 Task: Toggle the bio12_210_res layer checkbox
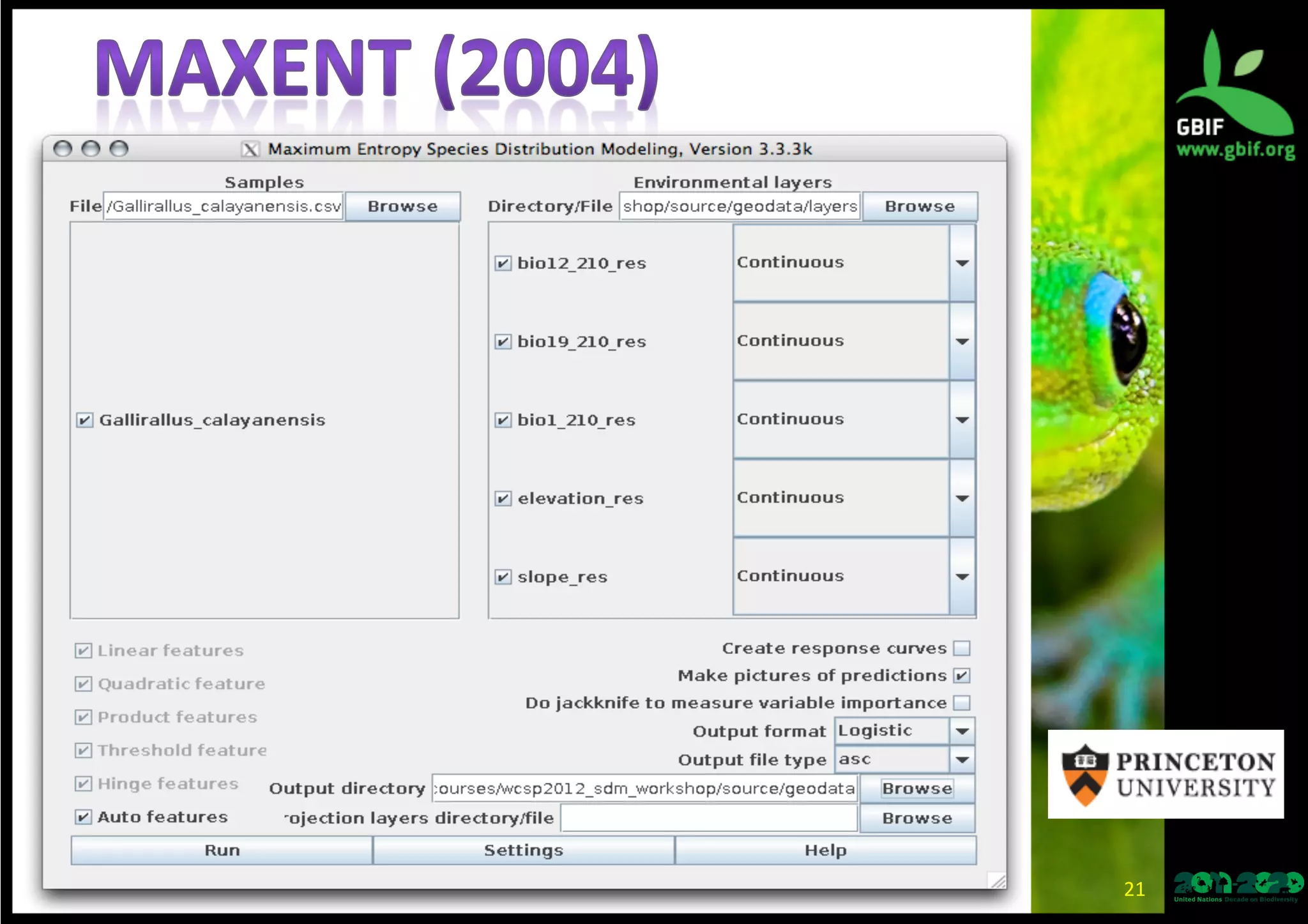point(503,263)
